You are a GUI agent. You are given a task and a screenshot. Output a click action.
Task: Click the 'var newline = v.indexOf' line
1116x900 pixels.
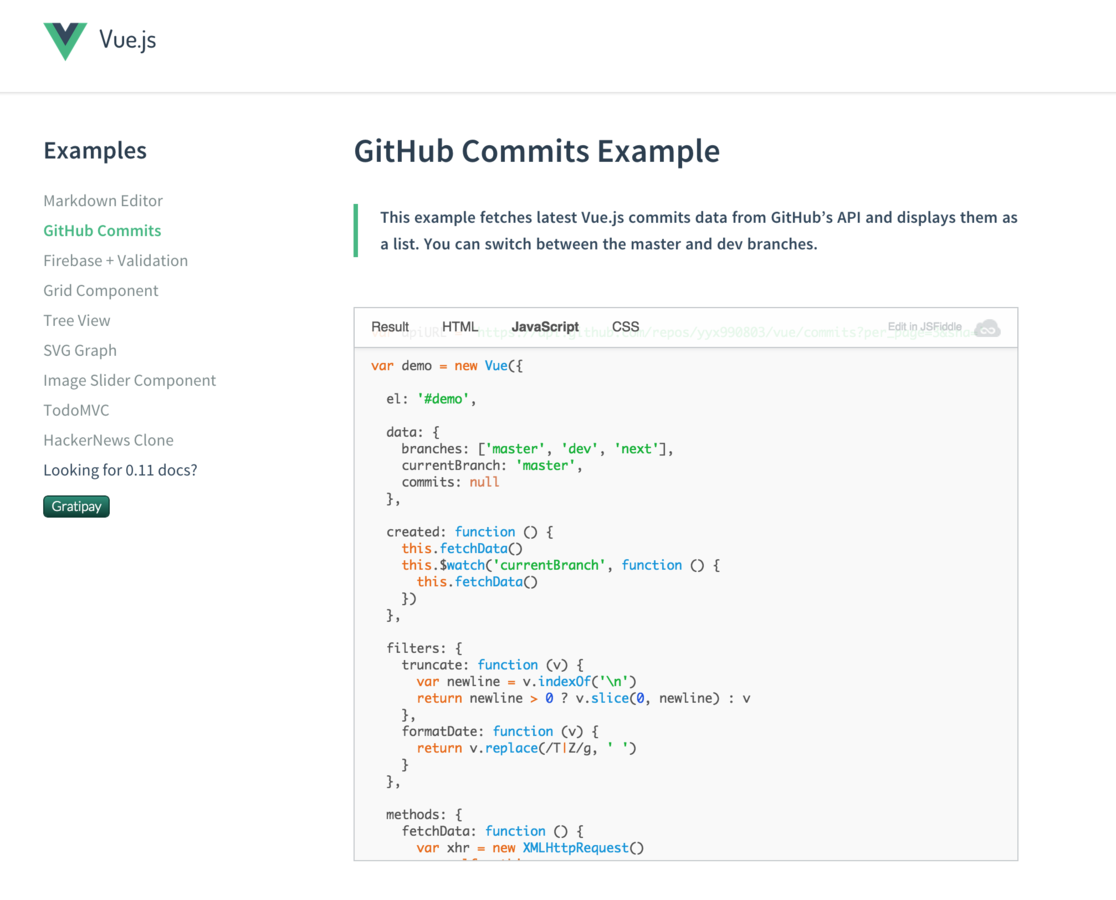[x=527, y=682]
